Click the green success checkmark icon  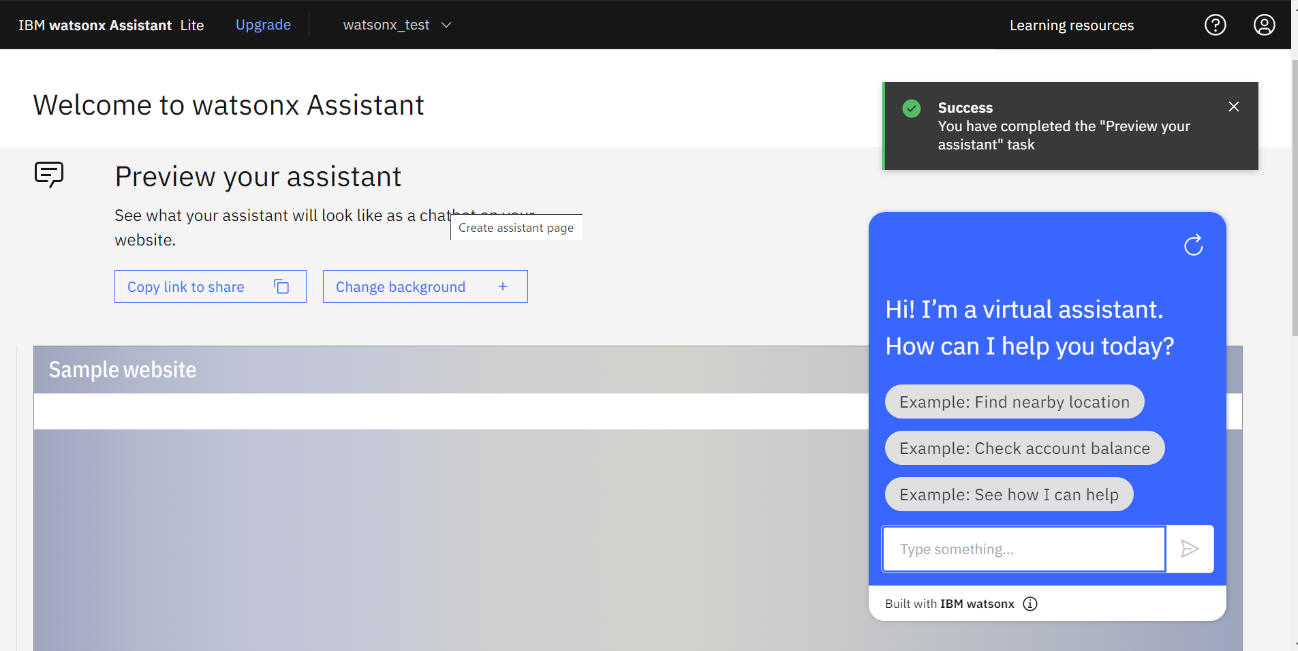(x=911, y=108)
